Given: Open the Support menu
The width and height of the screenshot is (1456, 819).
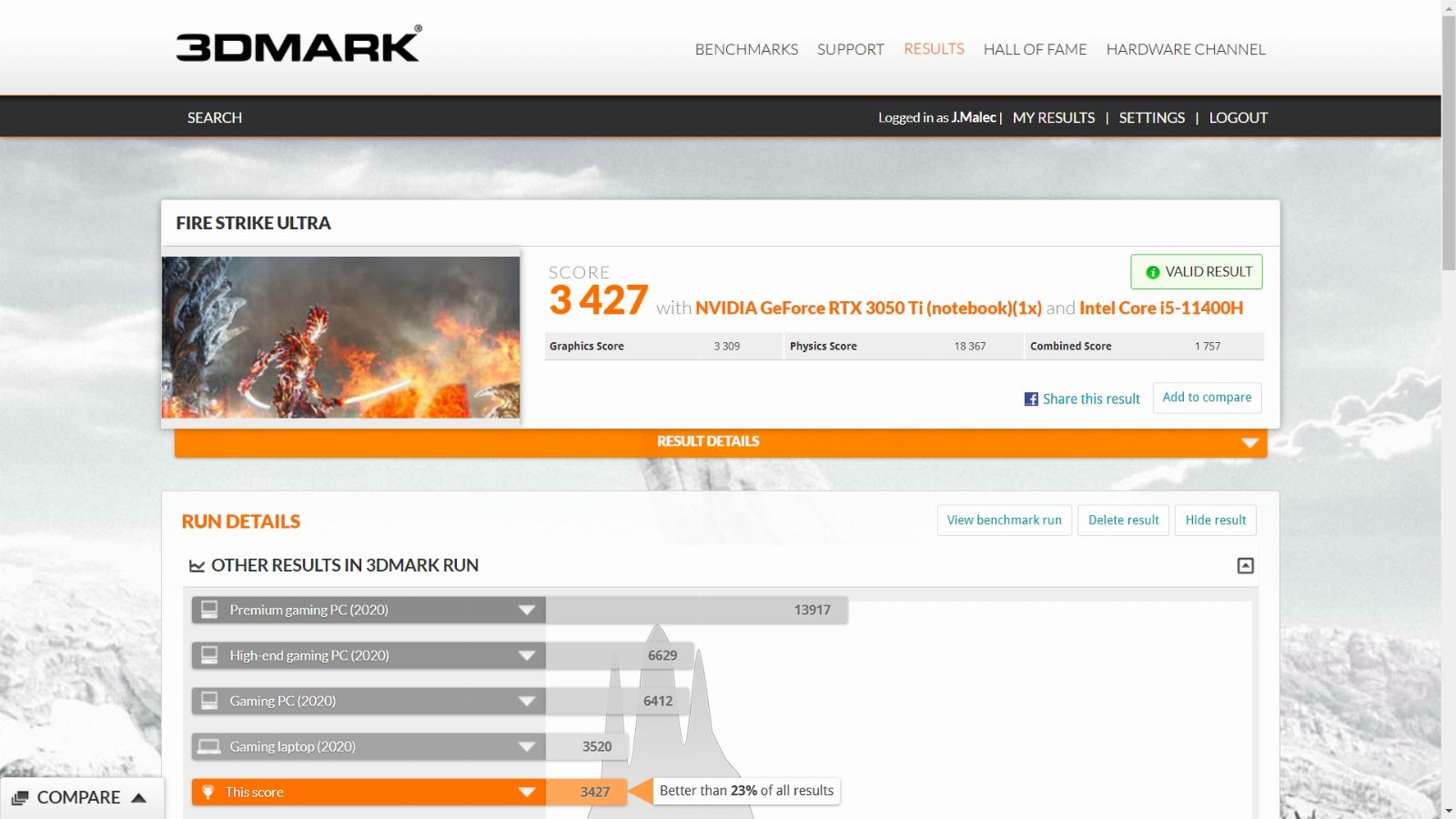Looking at the screenshot, I should click(x=851, y=49).
